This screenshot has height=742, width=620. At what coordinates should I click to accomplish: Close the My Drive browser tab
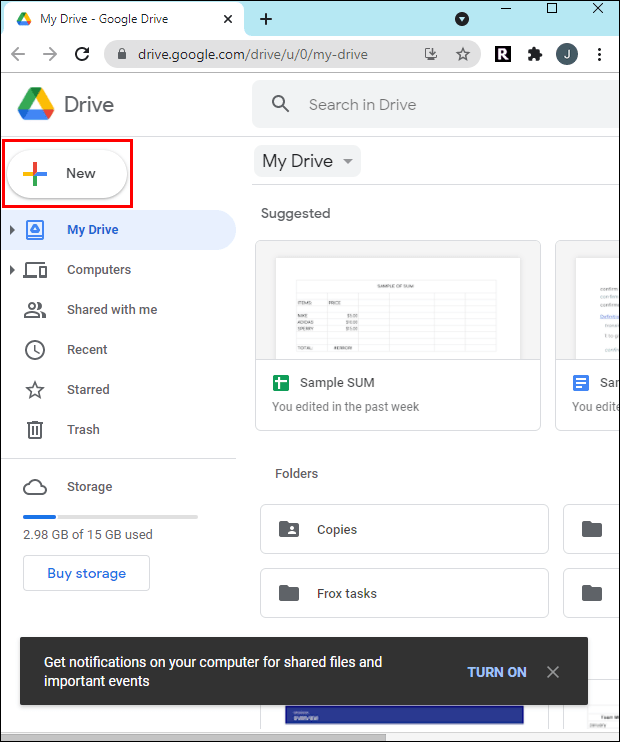[228, 19]
